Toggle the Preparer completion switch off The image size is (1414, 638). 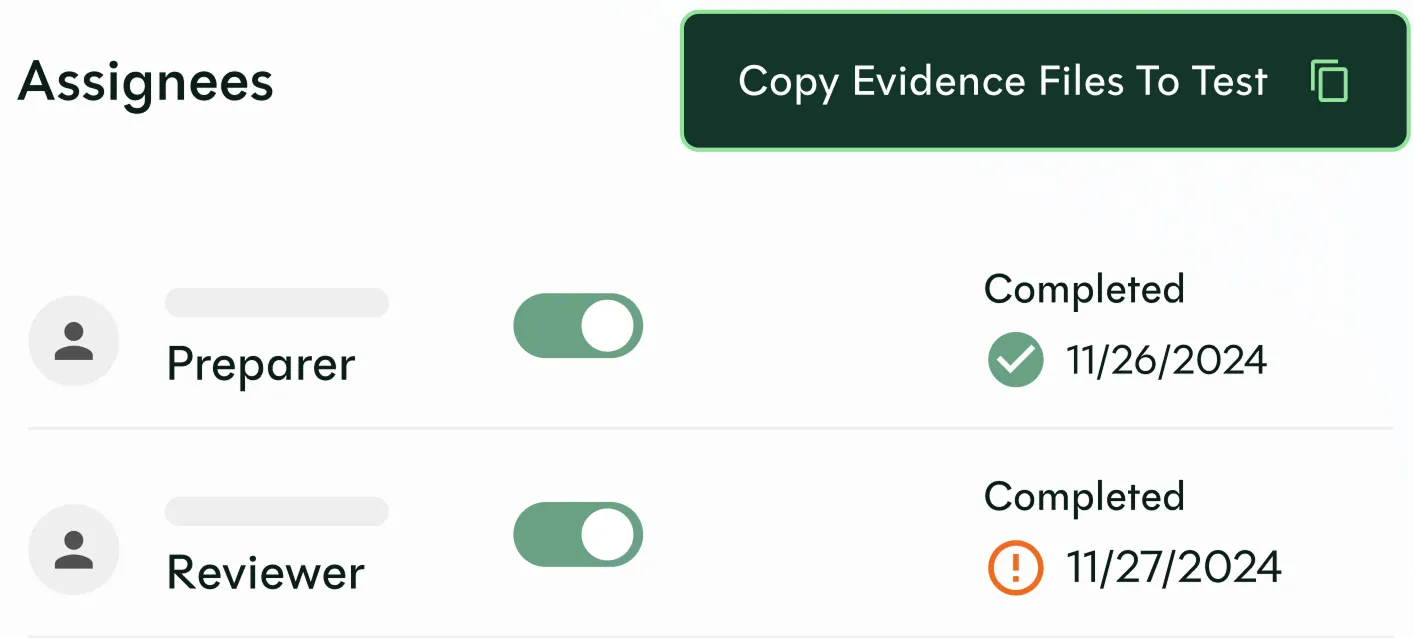578,326
